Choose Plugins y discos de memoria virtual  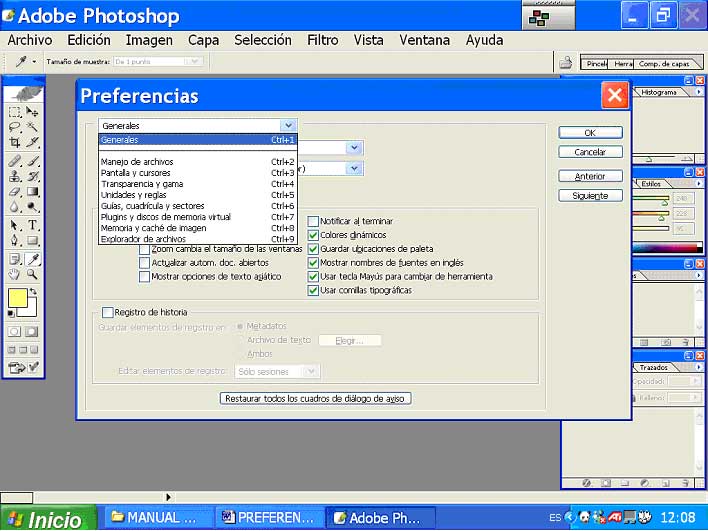198,217
